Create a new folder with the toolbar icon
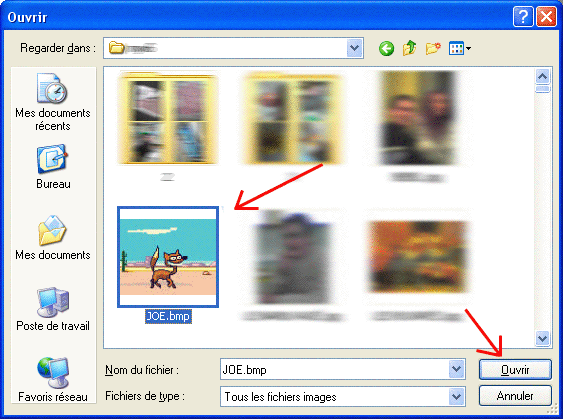Viewport: 563px width, 419px height. point(433,48)
